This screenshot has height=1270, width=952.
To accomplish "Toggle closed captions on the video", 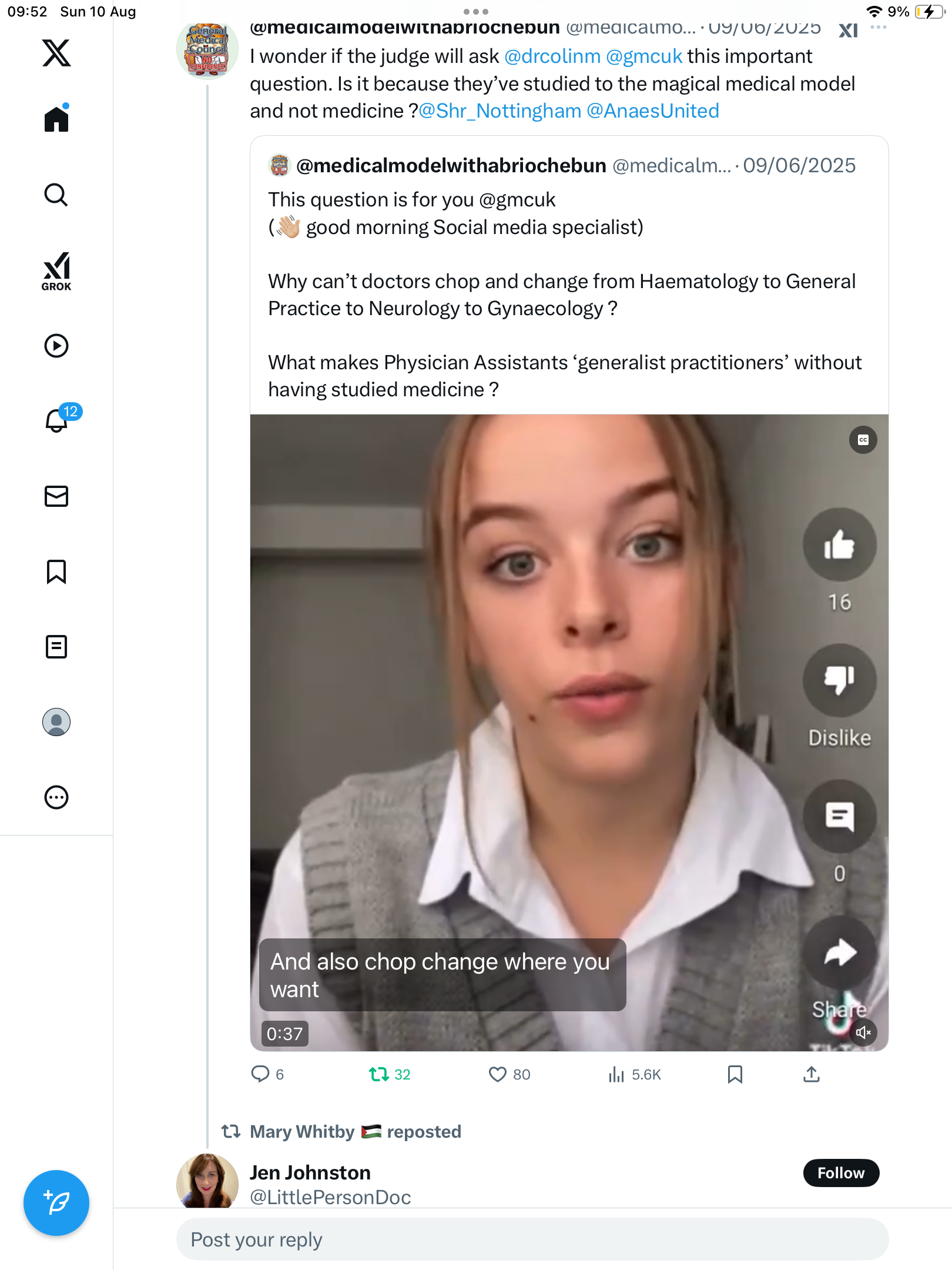I will [x=863, y=440].
